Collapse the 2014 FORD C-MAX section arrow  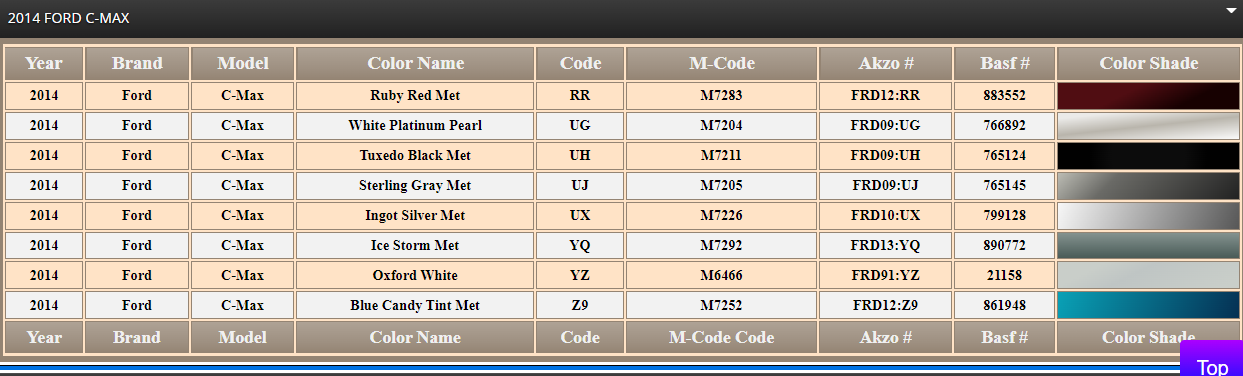(1231, 10)
